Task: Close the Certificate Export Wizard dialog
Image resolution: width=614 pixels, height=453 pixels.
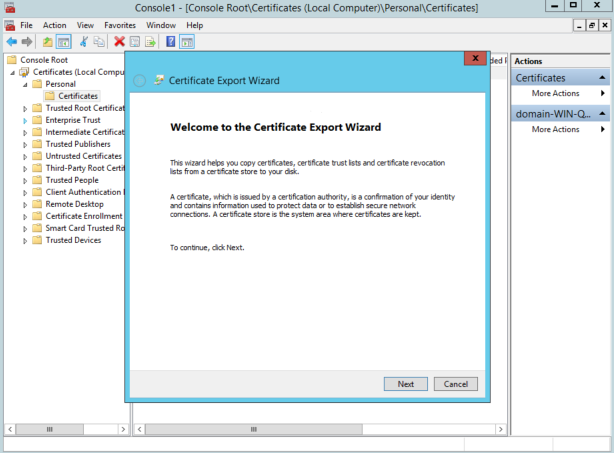Action: [475, 58]
